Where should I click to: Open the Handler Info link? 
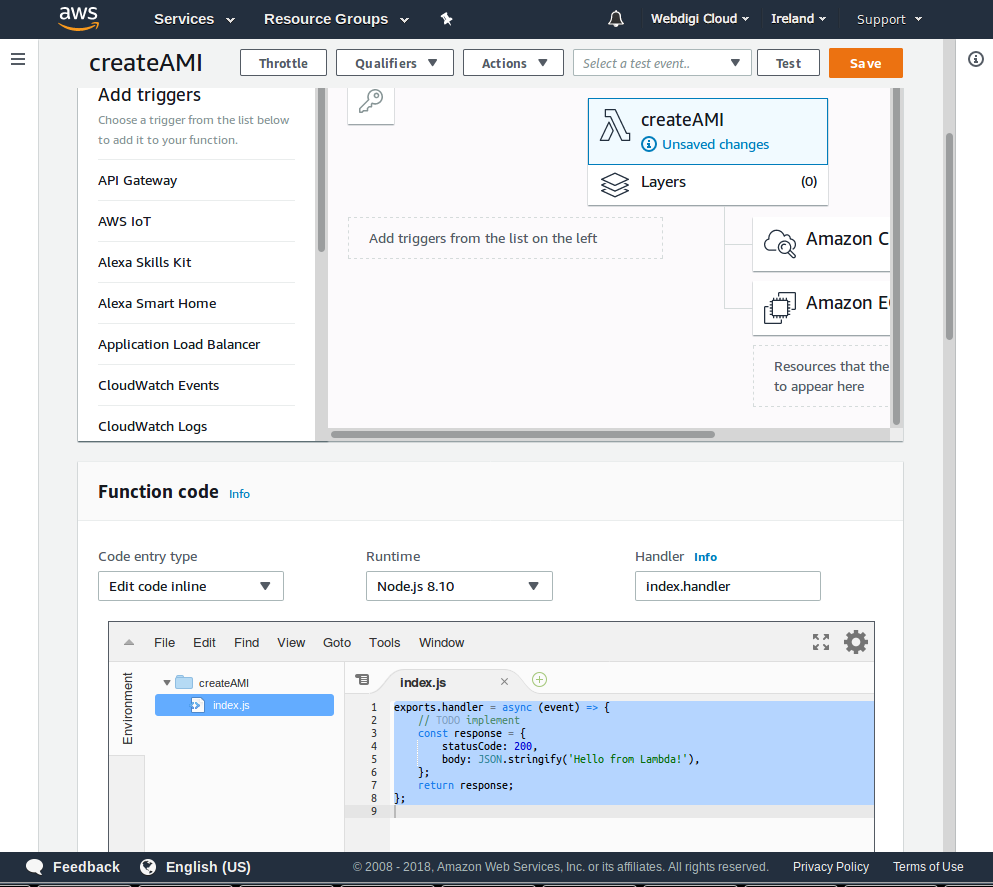705,557
